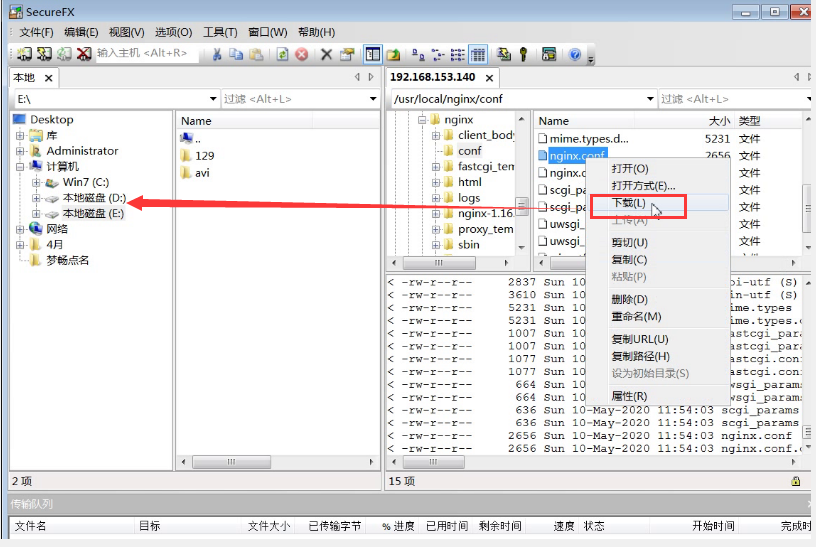Collapse the 计算机 tree node
816x547 pixels.
(20, 167)
